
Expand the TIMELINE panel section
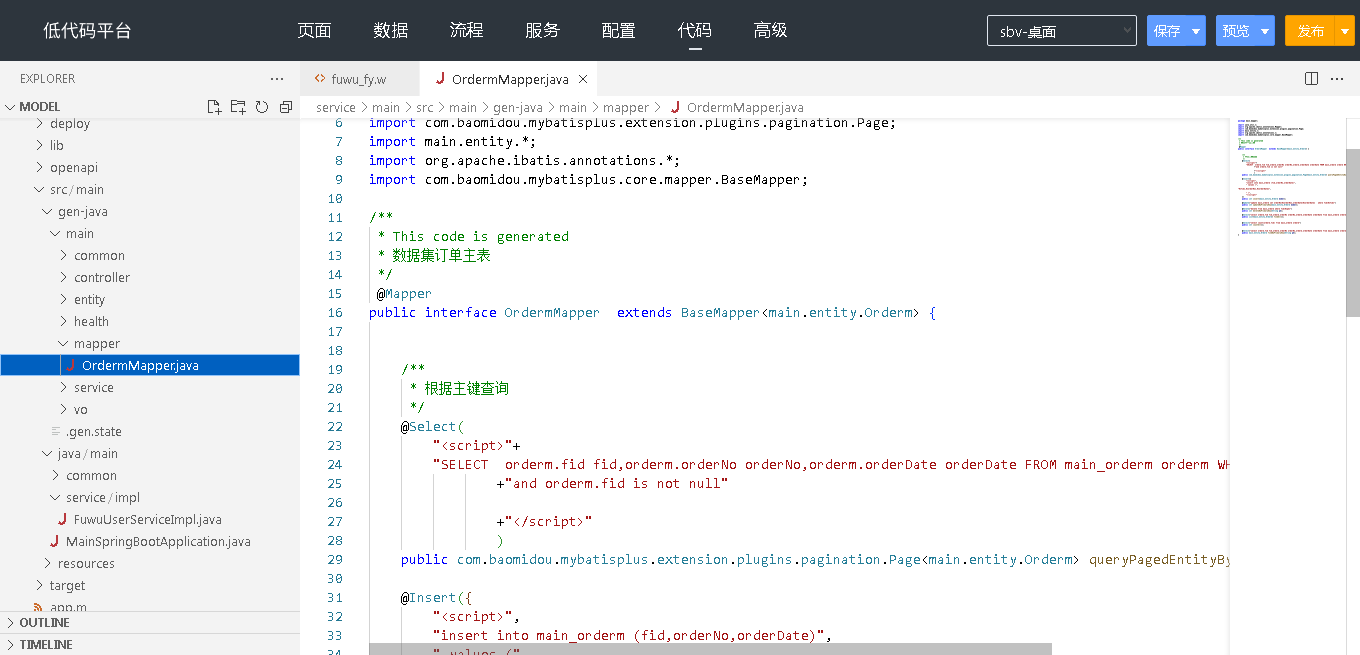pyautogui.click(x=46, y=645)
